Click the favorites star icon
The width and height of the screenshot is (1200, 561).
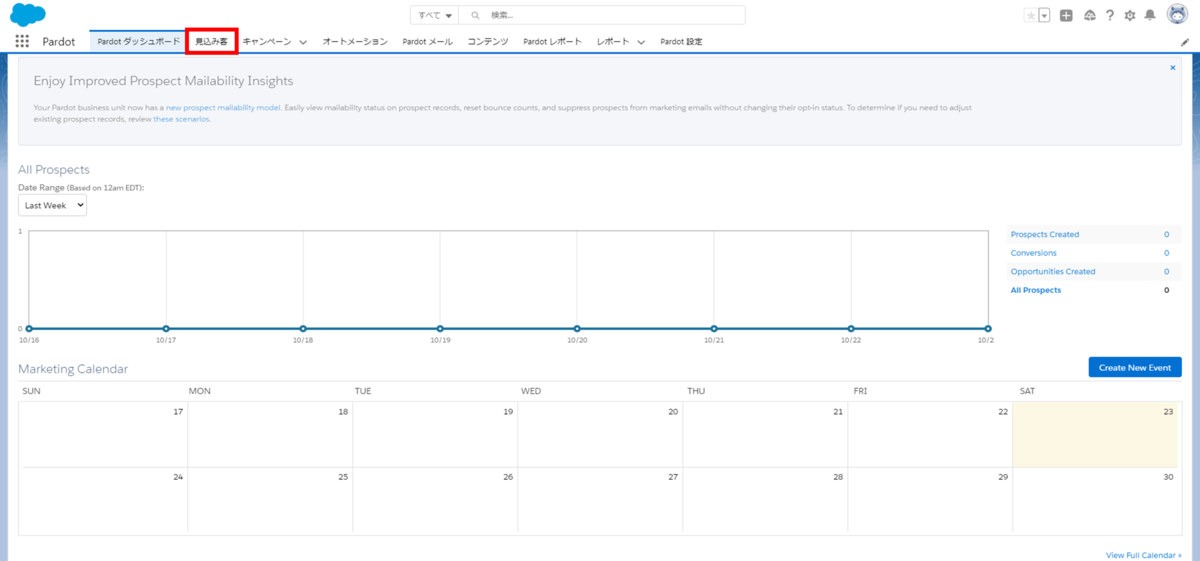pyautogui.click(x=1030, y=15)
